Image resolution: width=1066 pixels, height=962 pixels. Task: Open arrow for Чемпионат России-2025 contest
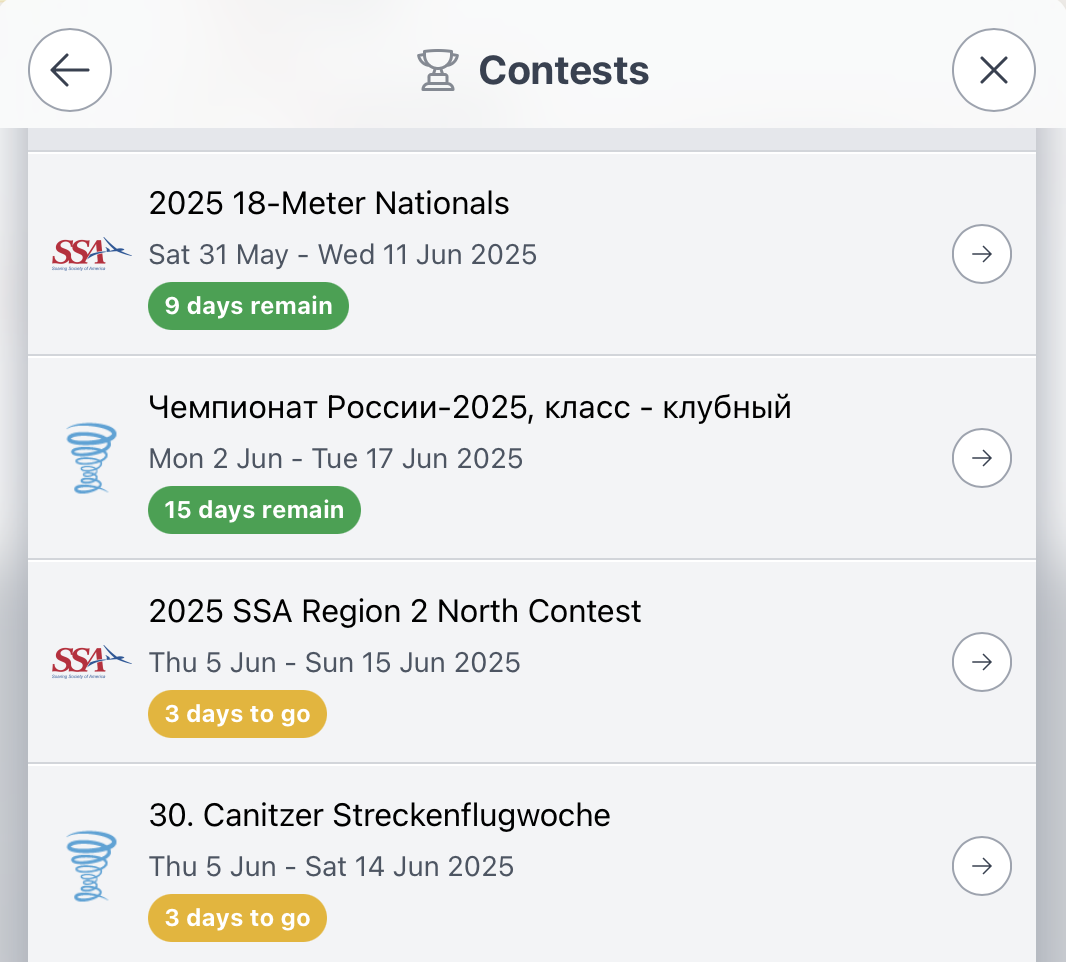pyautogui.click(x=981, y=458)
